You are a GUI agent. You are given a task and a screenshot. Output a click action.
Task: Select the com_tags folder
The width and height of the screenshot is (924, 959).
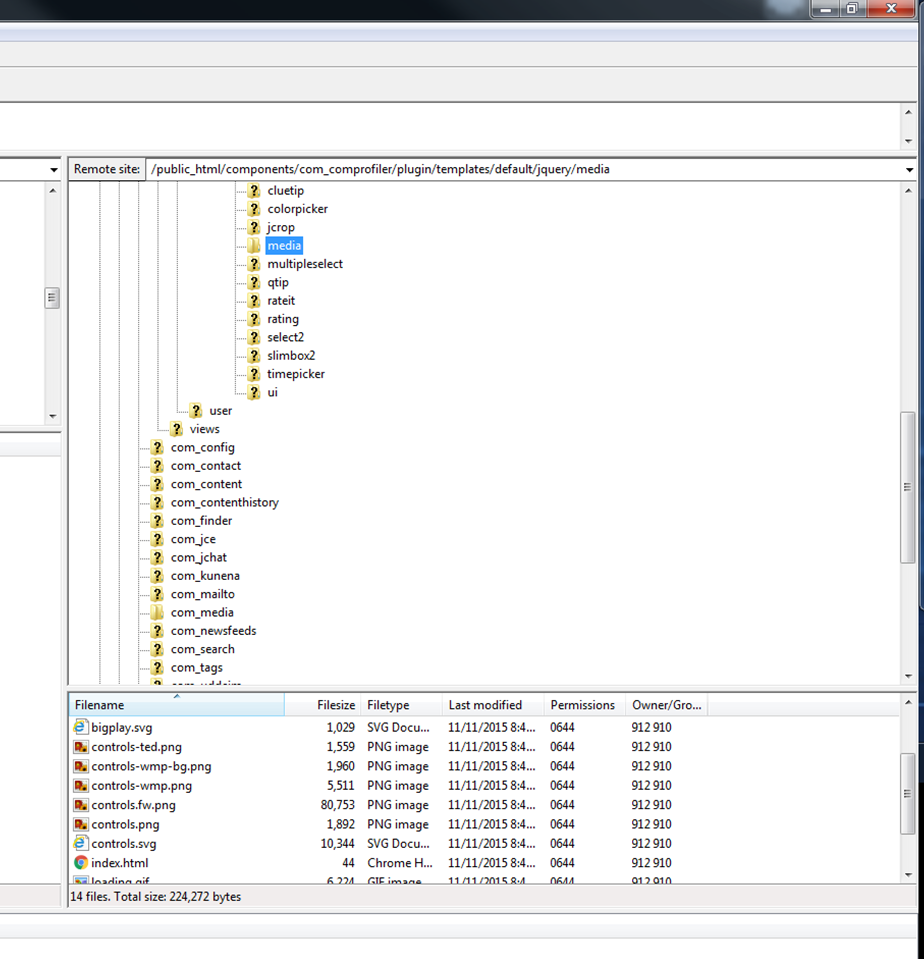click(196, 668)
